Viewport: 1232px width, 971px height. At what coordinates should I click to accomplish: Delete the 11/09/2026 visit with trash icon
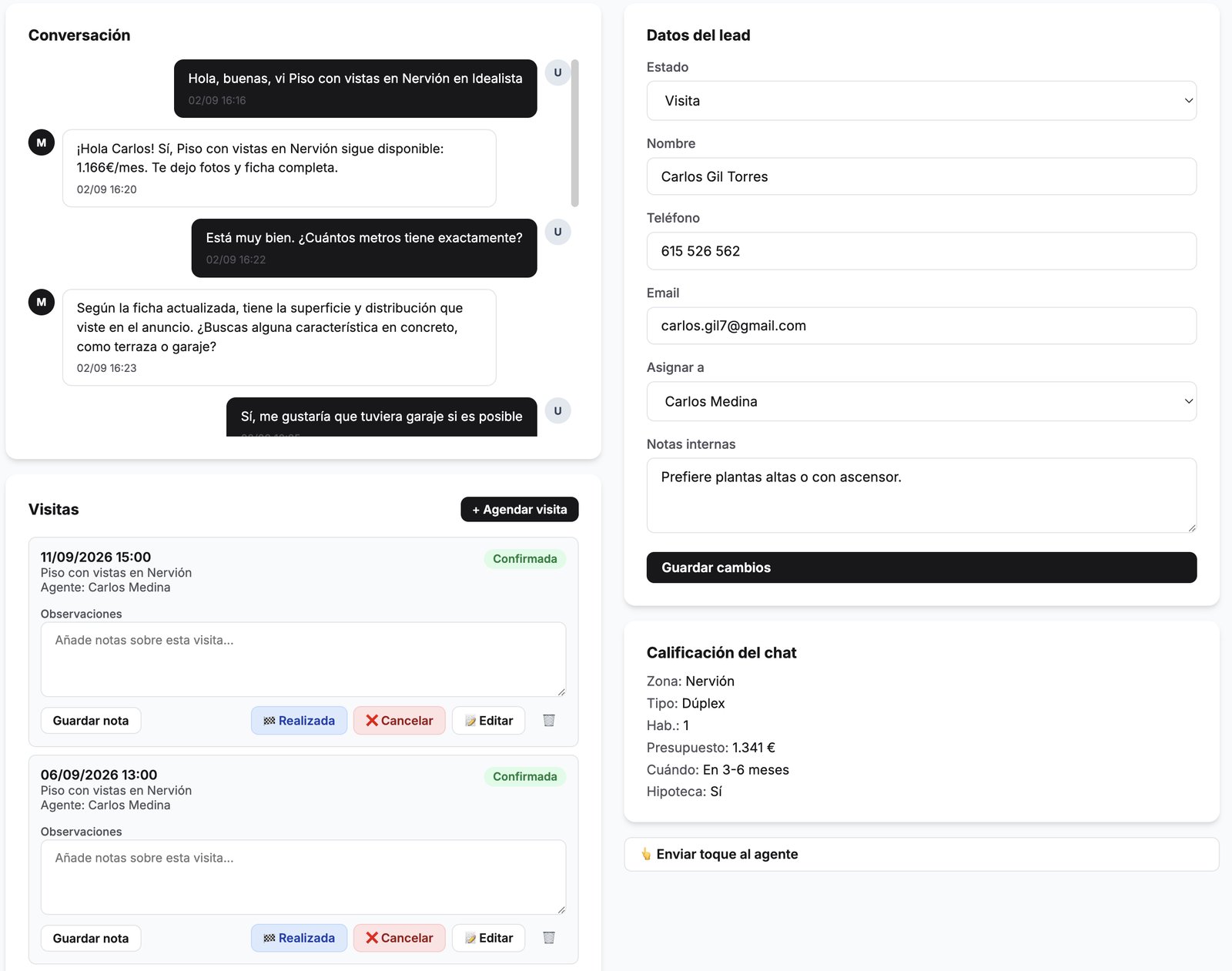(548, 720)
